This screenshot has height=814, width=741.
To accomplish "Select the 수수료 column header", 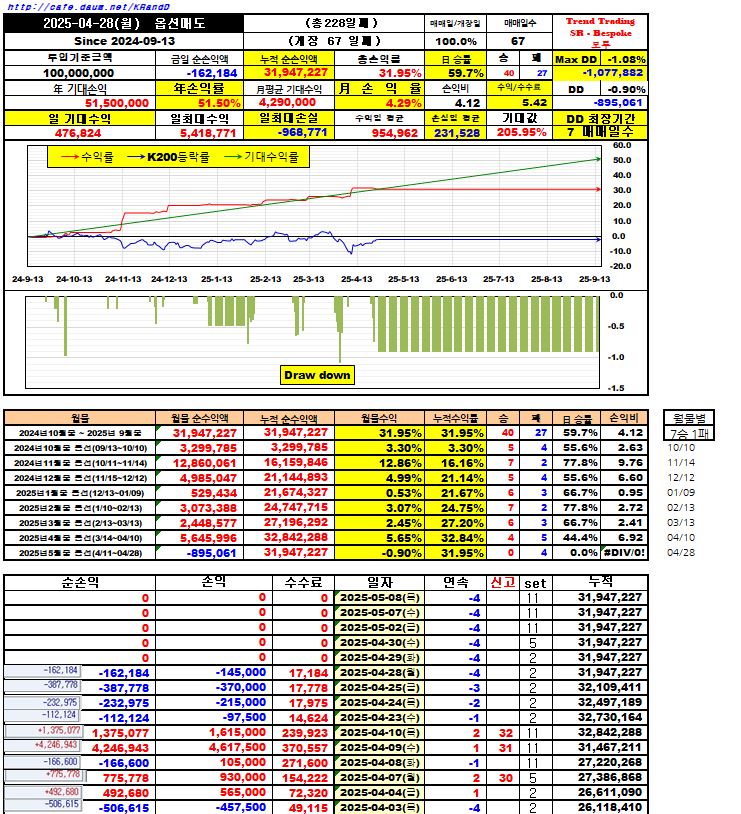I will 304,582.
